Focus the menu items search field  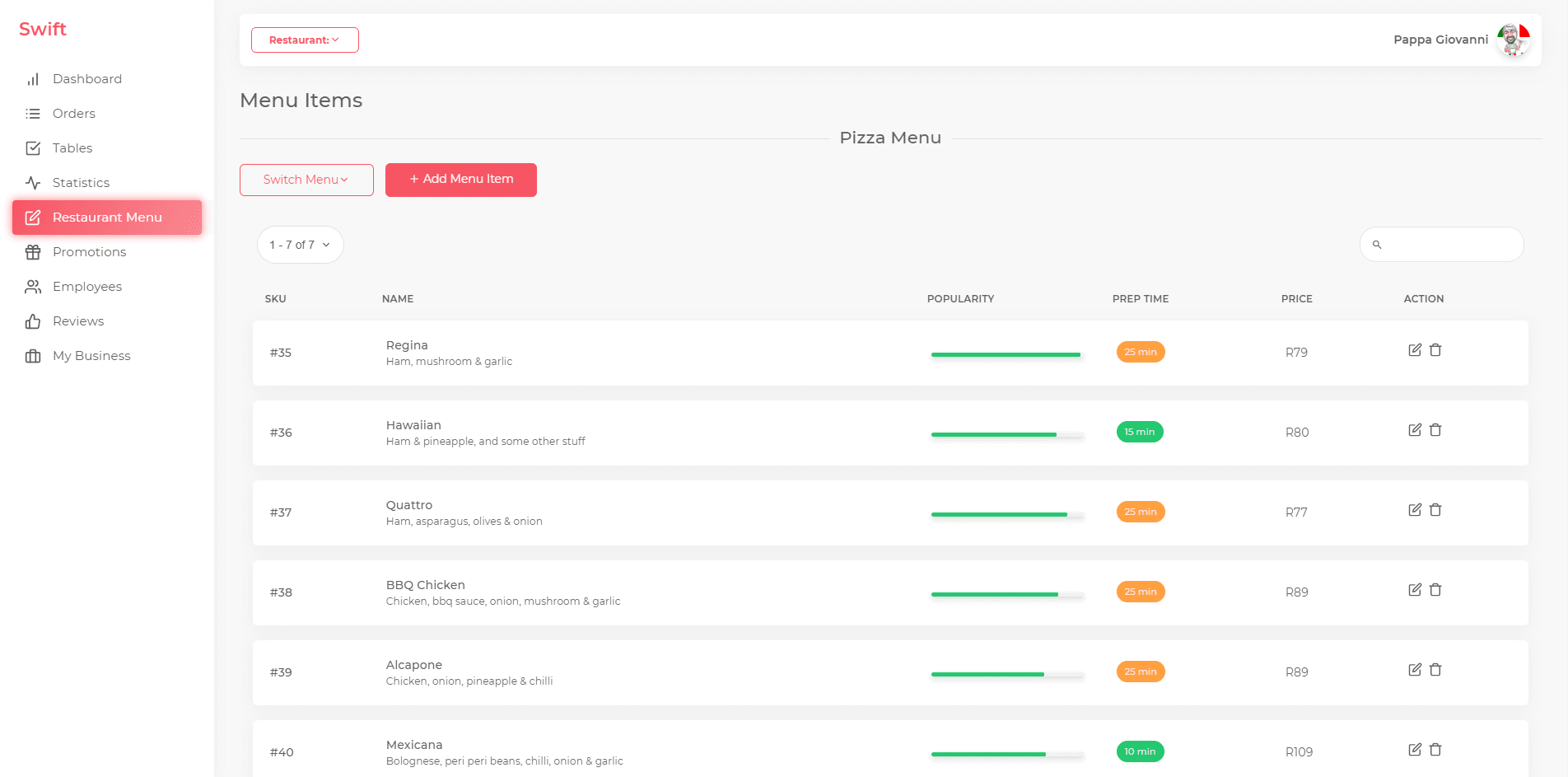[1451, 245]
